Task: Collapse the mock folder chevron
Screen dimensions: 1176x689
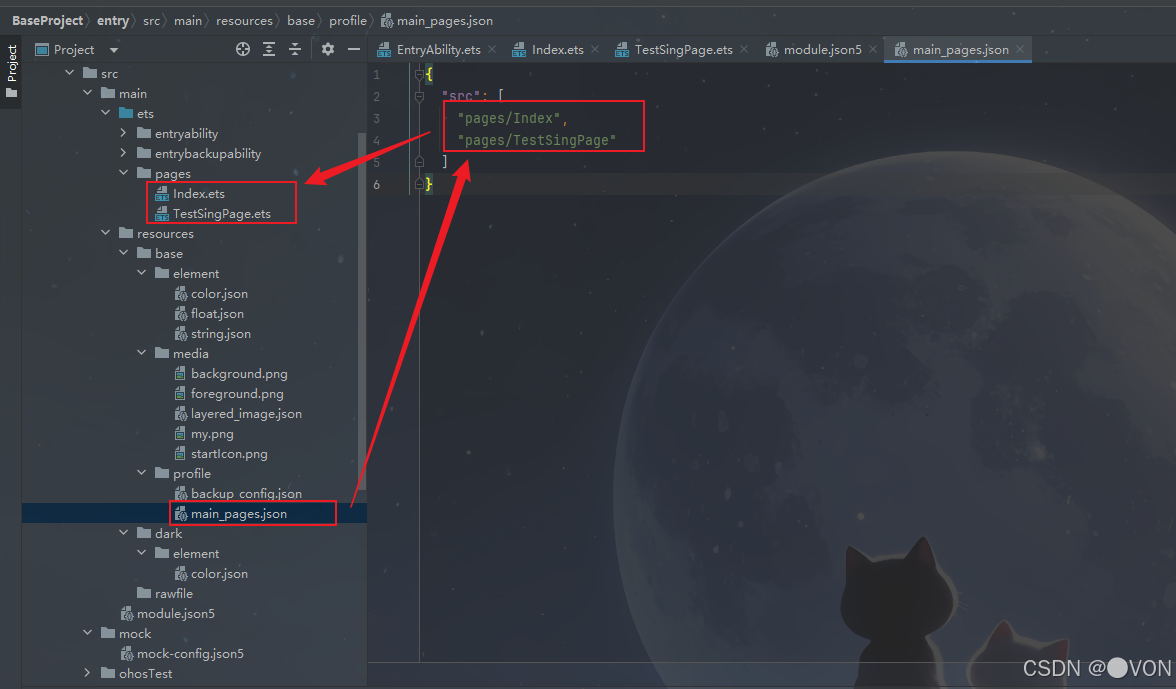Action: 88,633
